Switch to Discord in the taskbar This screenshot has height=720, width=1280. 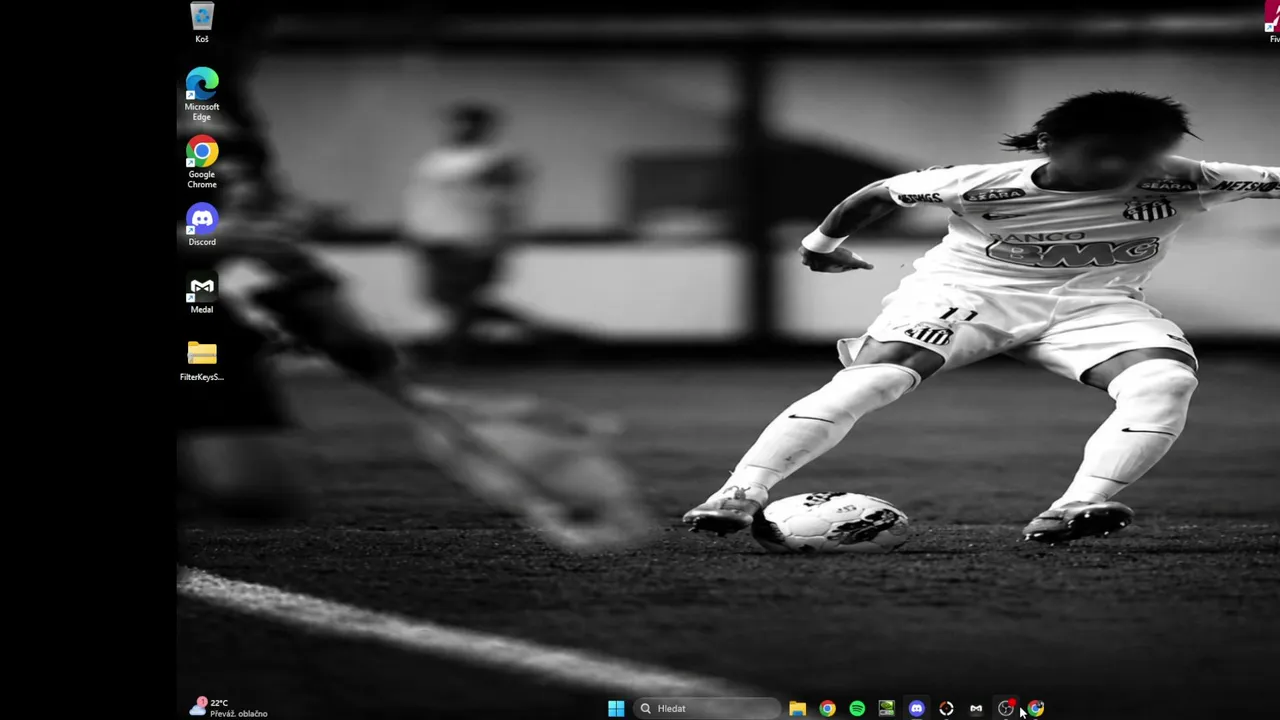click(916, 708)
